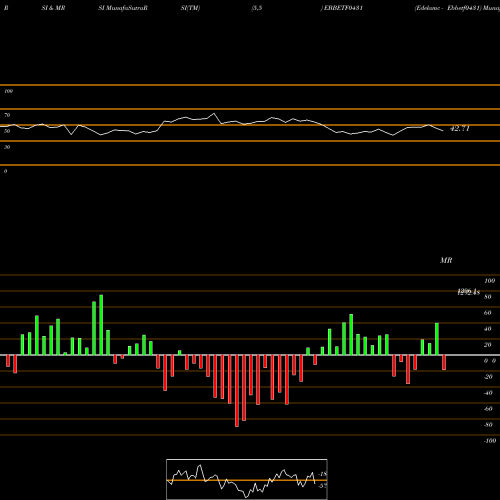Click the 'SI & MR' header text

53,8
